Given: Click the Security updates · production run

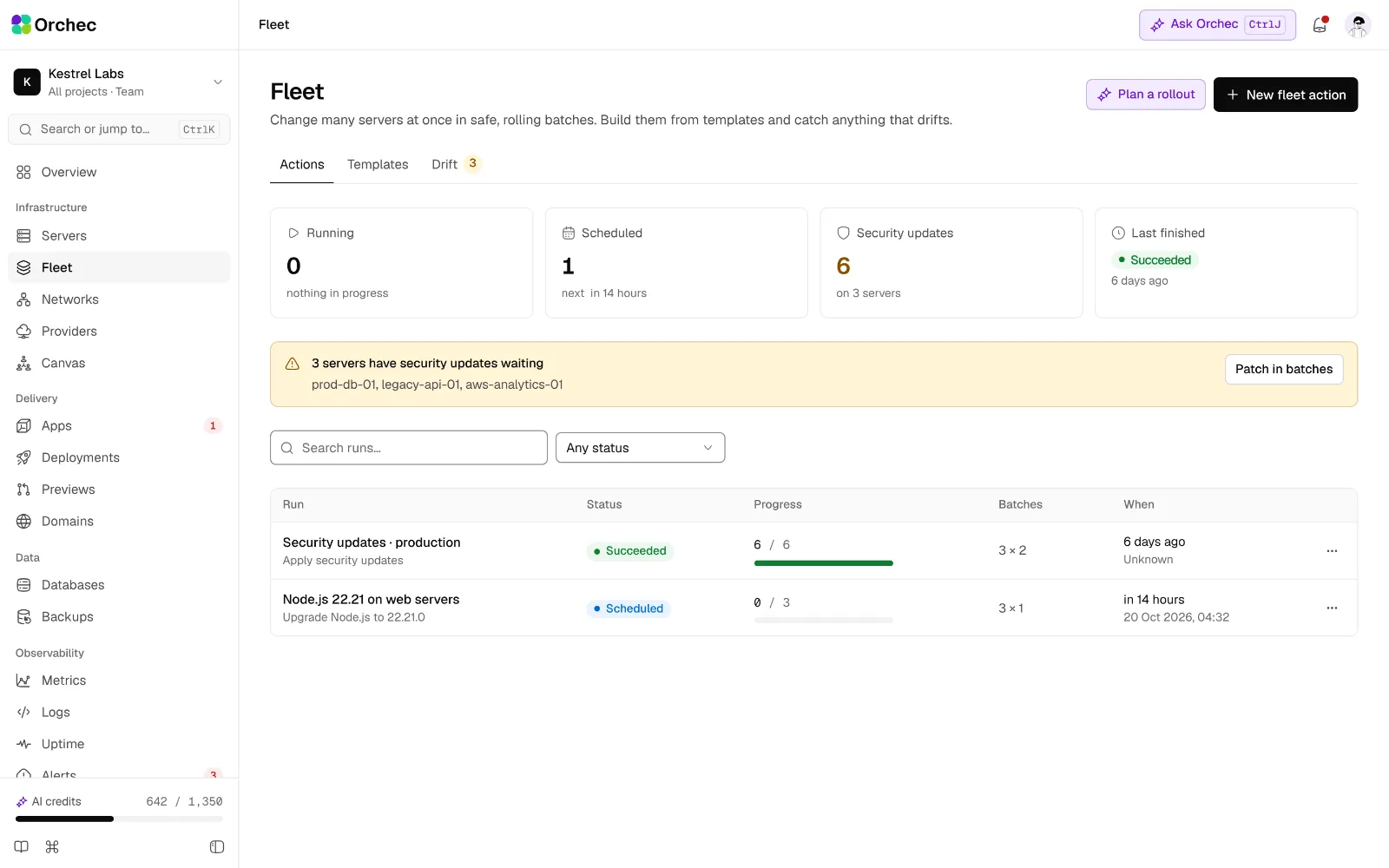Looking at the screenshot, I should coord(372,542).
